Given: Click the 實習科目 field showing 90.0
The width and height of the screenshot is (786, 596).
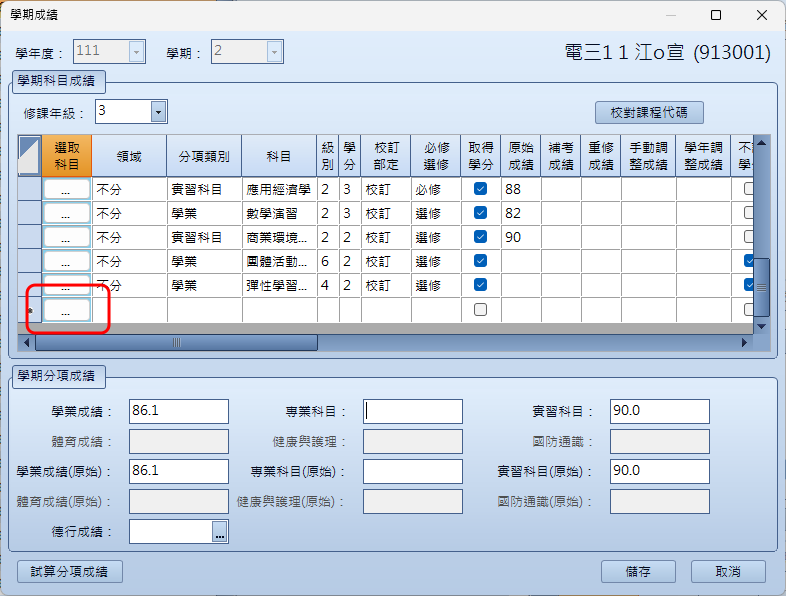Looking at the screenshot, I should click(660, 412).
